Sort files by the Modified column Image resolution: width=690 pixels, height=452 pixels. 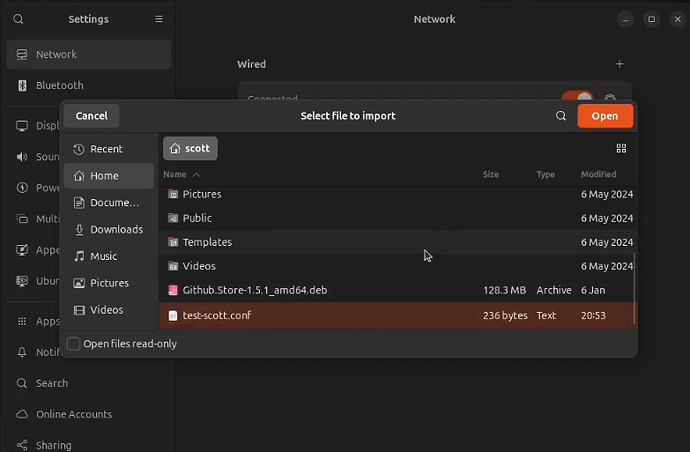(x=598, y=174)
